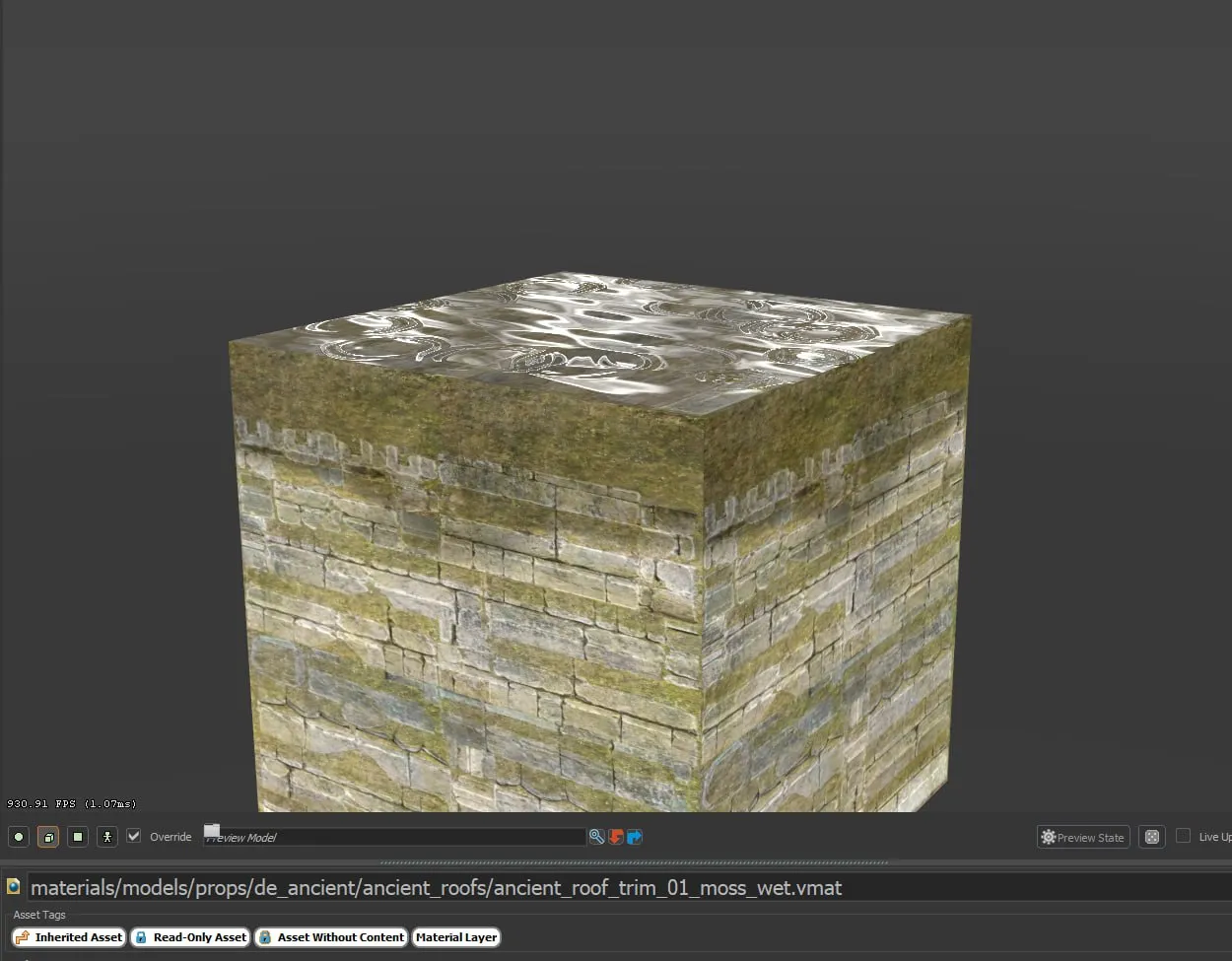The image size is (1232, 961).
Task: Select the sphere preview shape icon
Action: point(19,837)
